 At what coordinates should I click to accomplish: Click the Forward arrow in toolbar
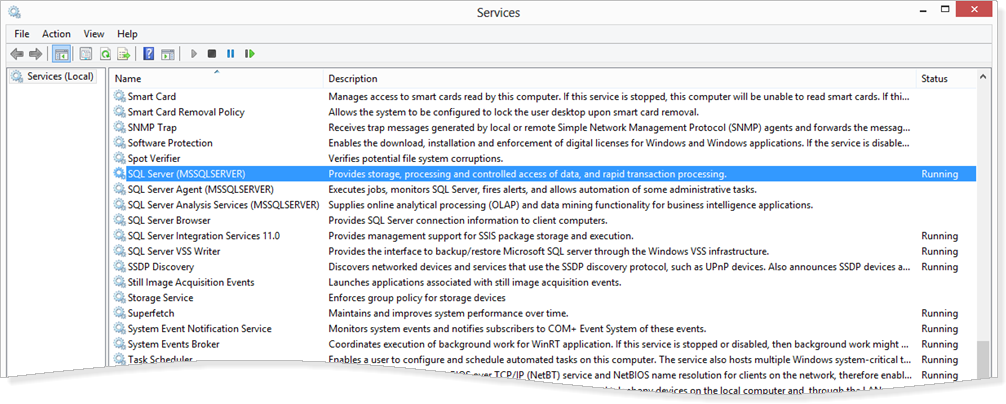pyautogui.click(x=36, y=54)
